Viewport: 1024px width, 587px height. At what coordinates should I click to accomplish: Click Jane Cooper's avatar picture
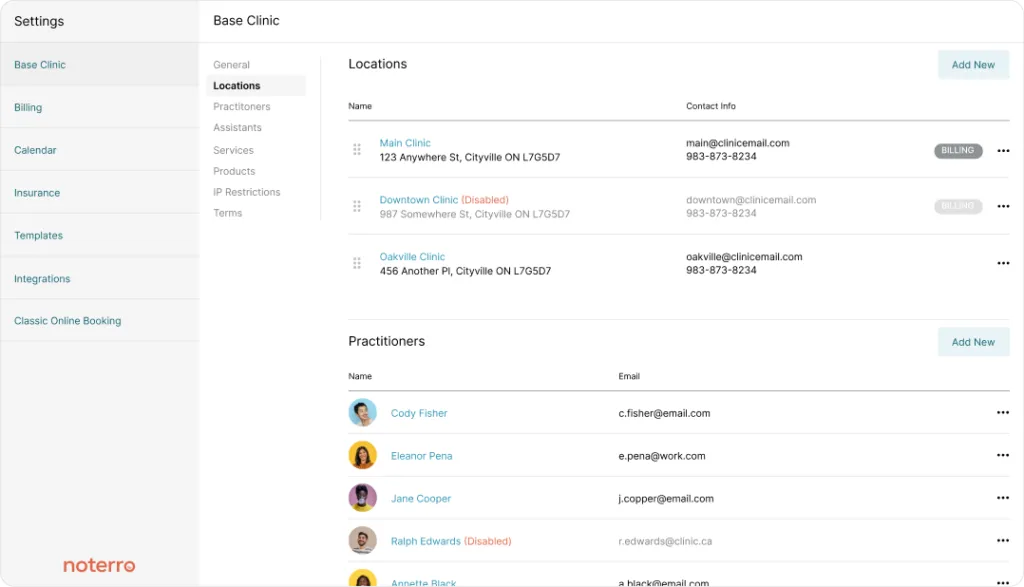[x=362, y=498]
